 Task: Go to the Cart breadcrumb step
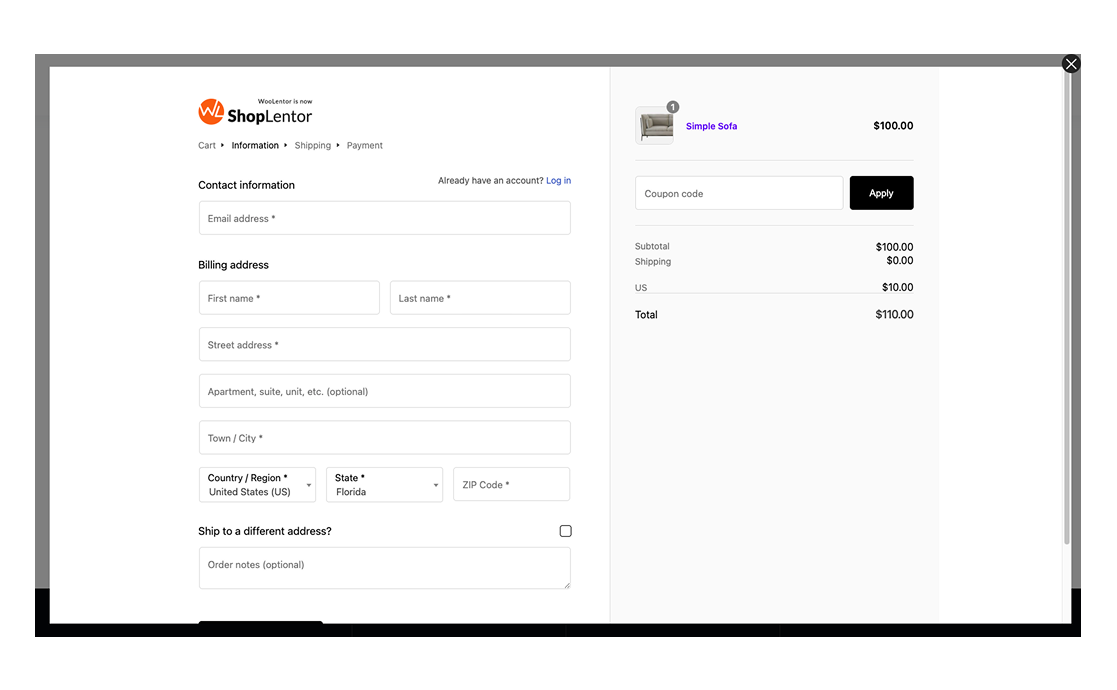[206, 145]
